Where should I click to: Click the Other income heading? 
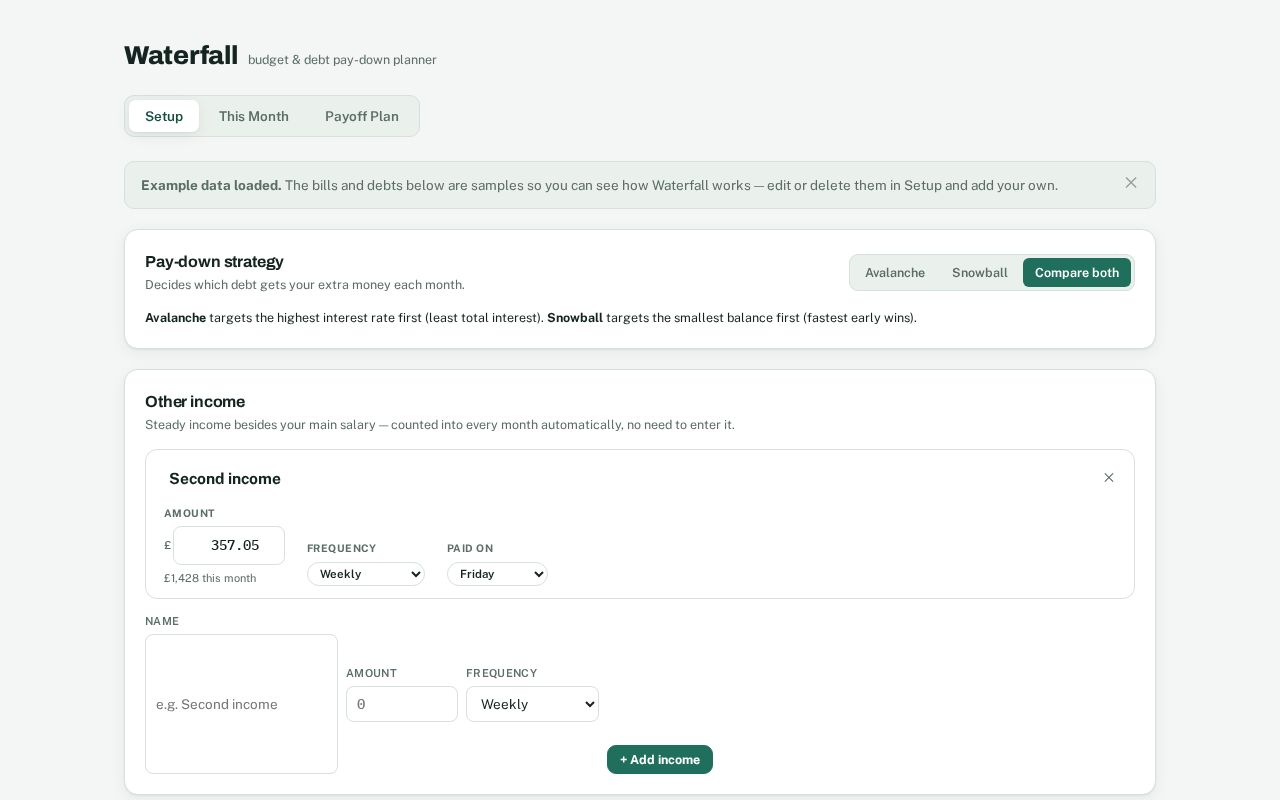[195, 402]
